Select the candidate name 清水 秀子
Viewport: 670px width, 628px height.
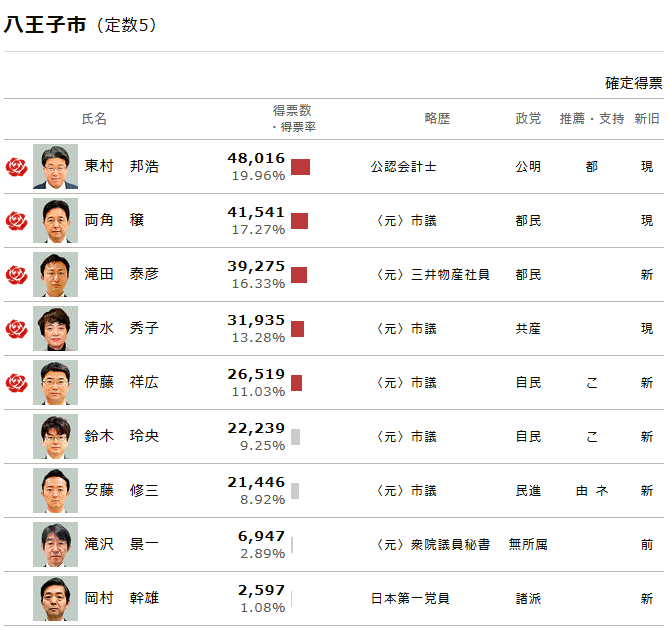click(x=121, y=329)
